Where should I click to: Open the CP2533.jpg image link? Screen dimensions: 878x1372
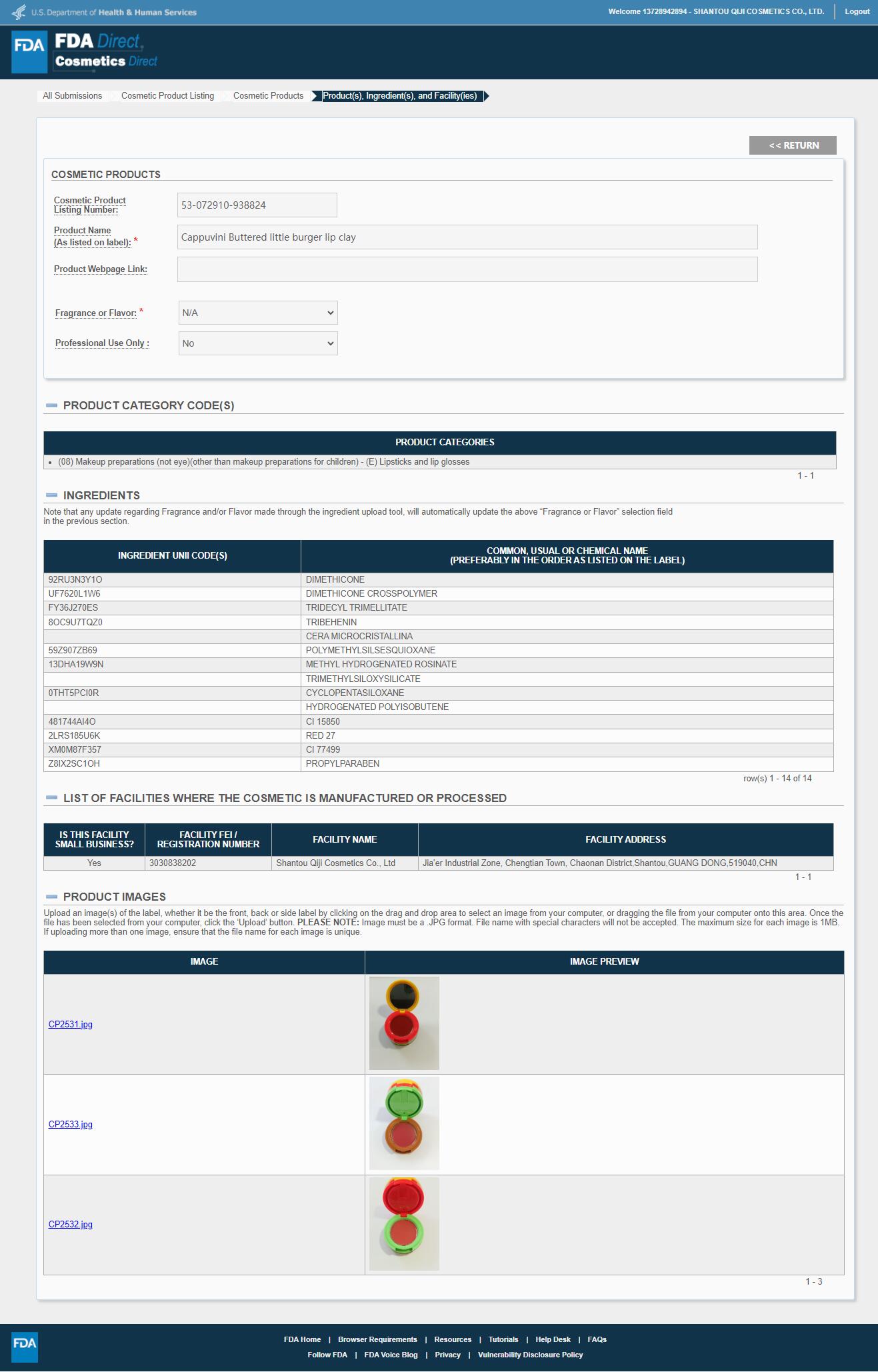70,1124
